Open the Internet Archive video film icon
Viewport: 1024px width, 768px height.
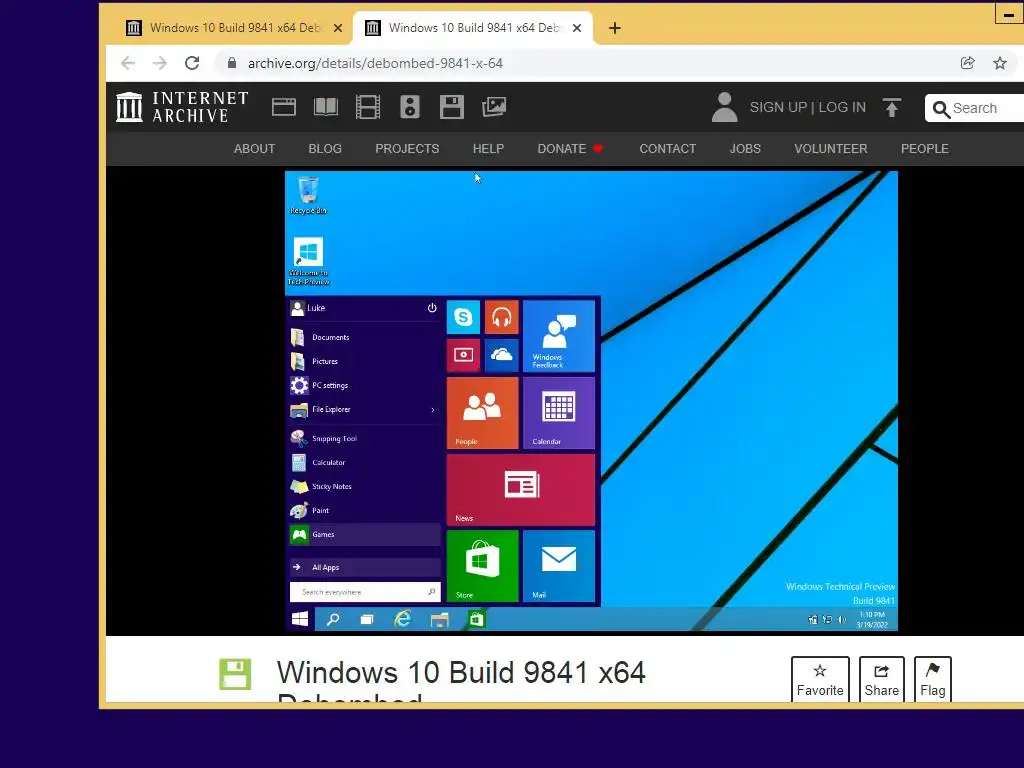coord(368,107)
